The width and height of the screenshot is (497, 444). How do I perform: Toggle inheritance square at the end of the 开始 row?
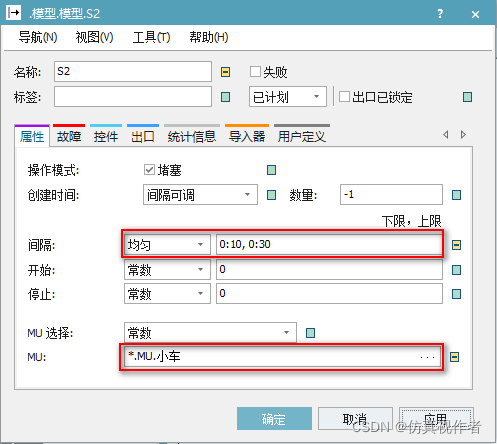[456, 270]
